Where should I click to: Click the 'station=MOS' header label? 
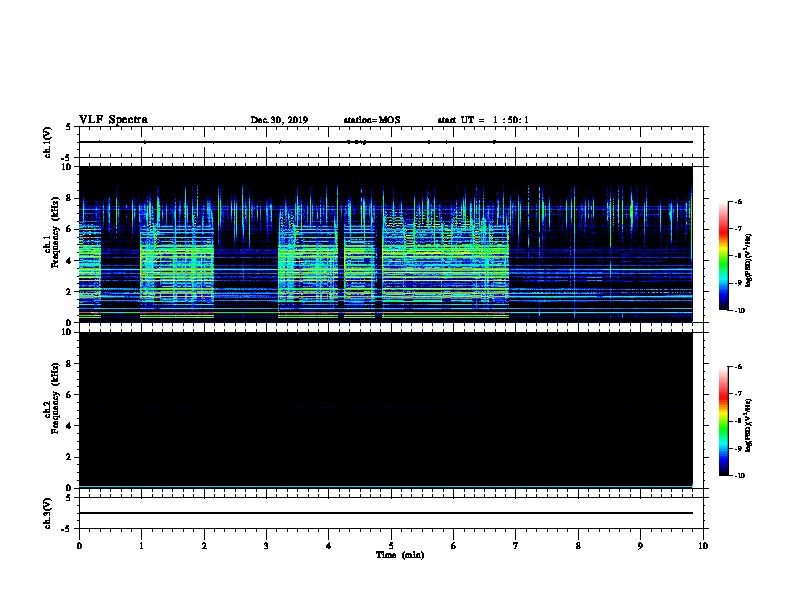[372, 120]
